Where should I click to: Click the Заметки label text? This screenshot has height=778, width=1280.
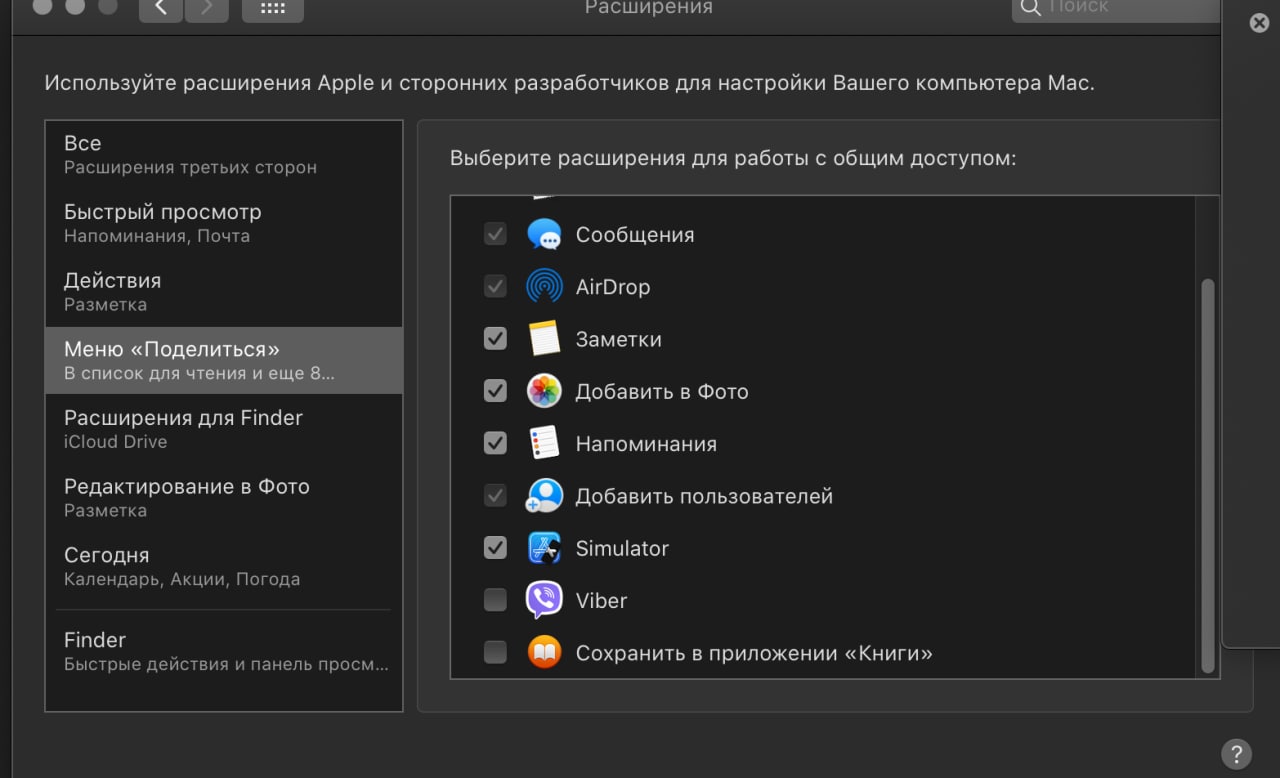pyautogui.click(x=619, y=339)
